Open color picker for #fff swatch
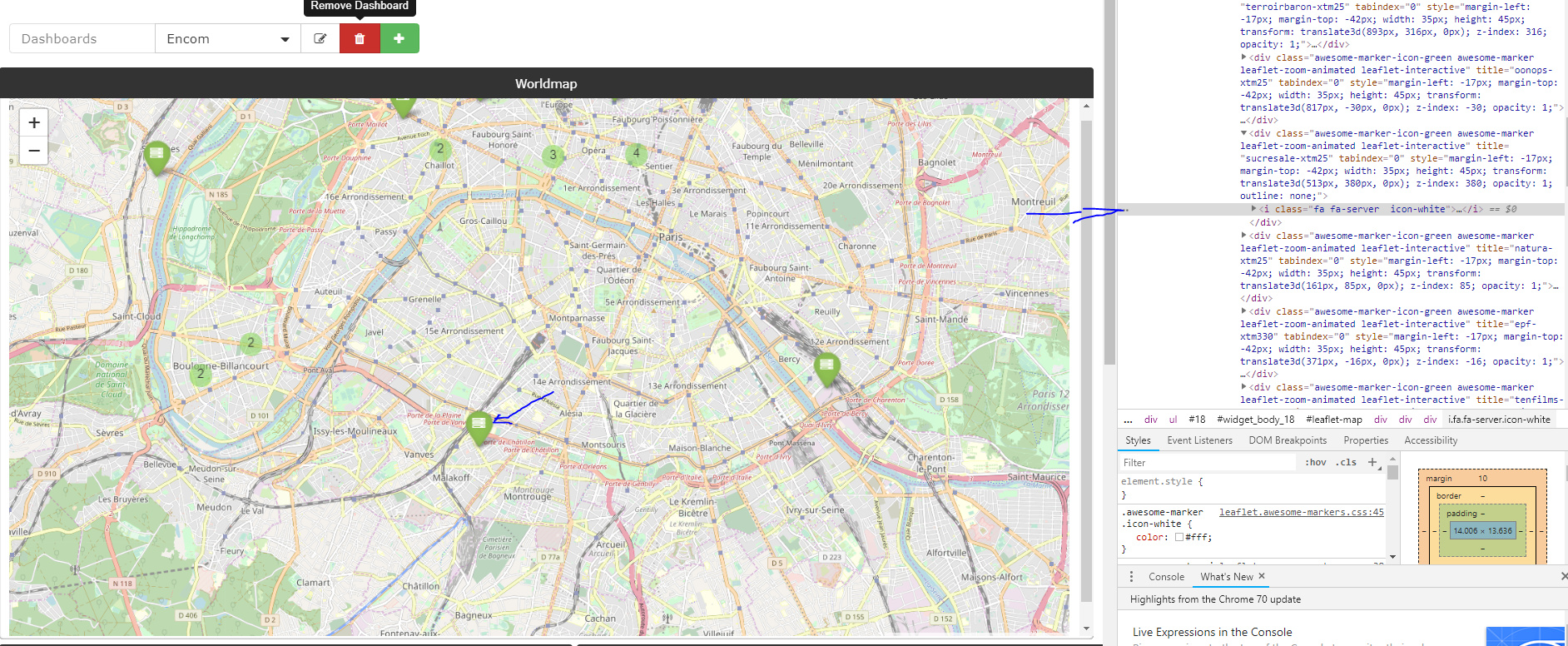Image resolution: width=1568 pixels, height=646 pixels. [1178, 537]
